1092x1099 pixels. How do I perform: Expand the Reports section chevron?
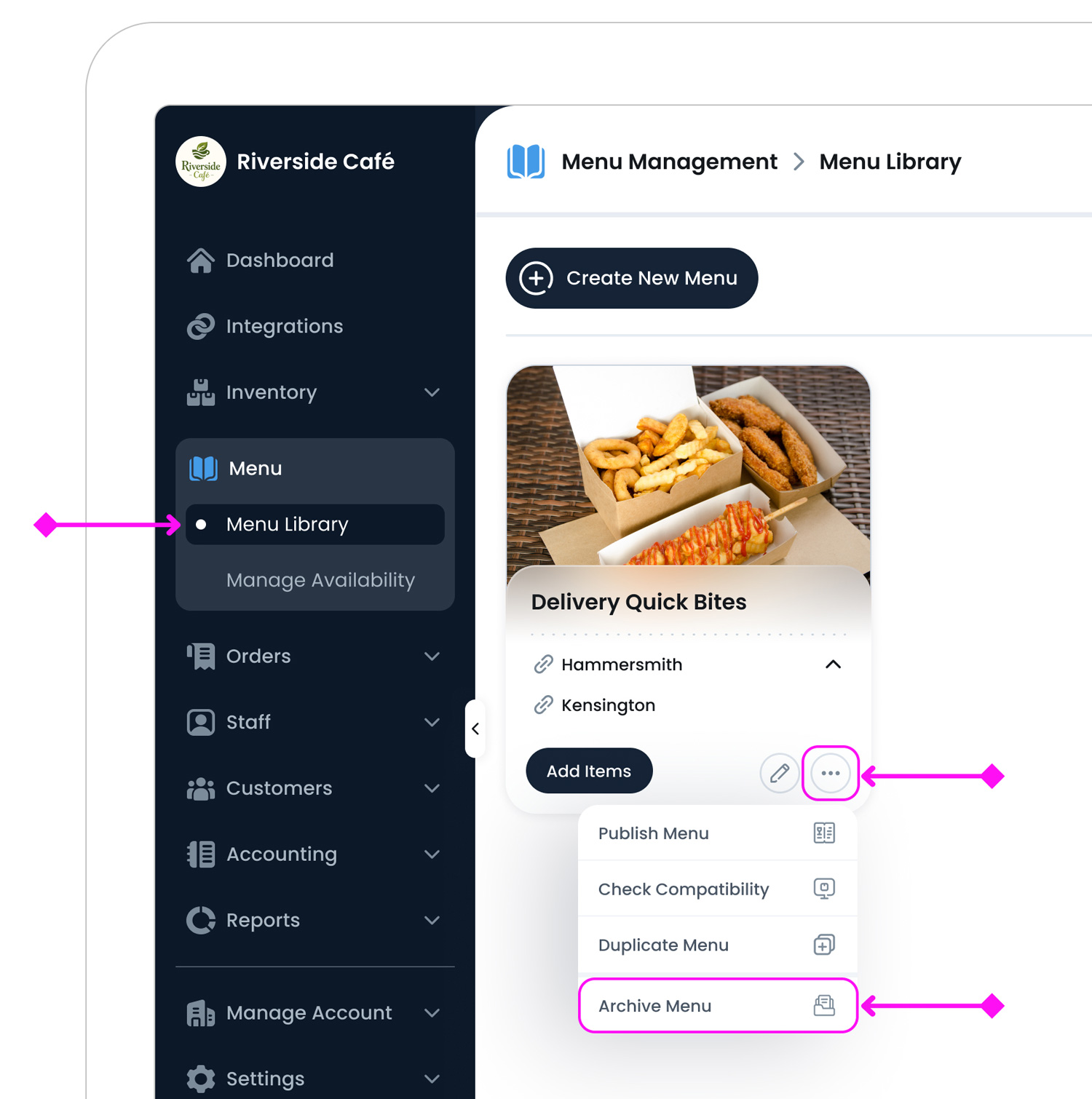432,921
